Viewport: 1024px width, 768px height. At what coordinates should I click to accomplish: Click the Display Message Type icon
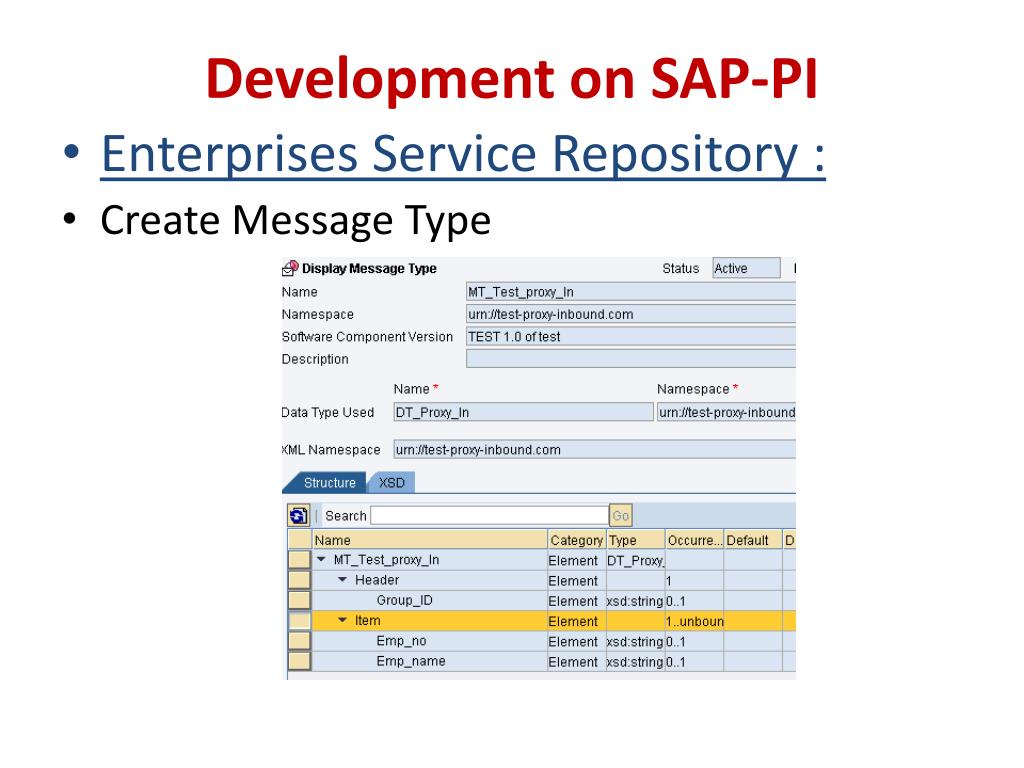pos(290,268)
